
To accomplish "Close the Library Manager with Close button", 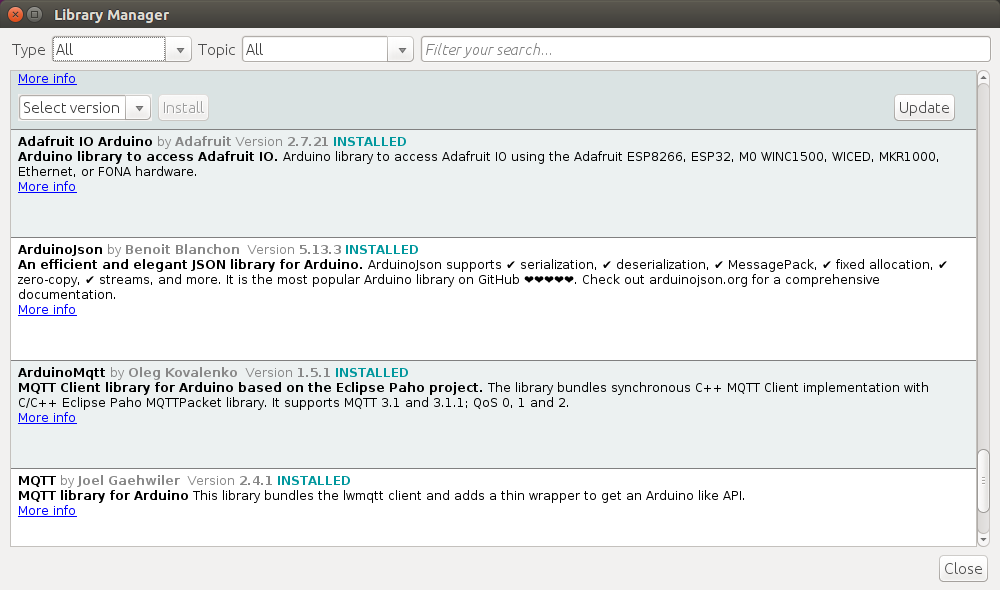I will [963, 568].
